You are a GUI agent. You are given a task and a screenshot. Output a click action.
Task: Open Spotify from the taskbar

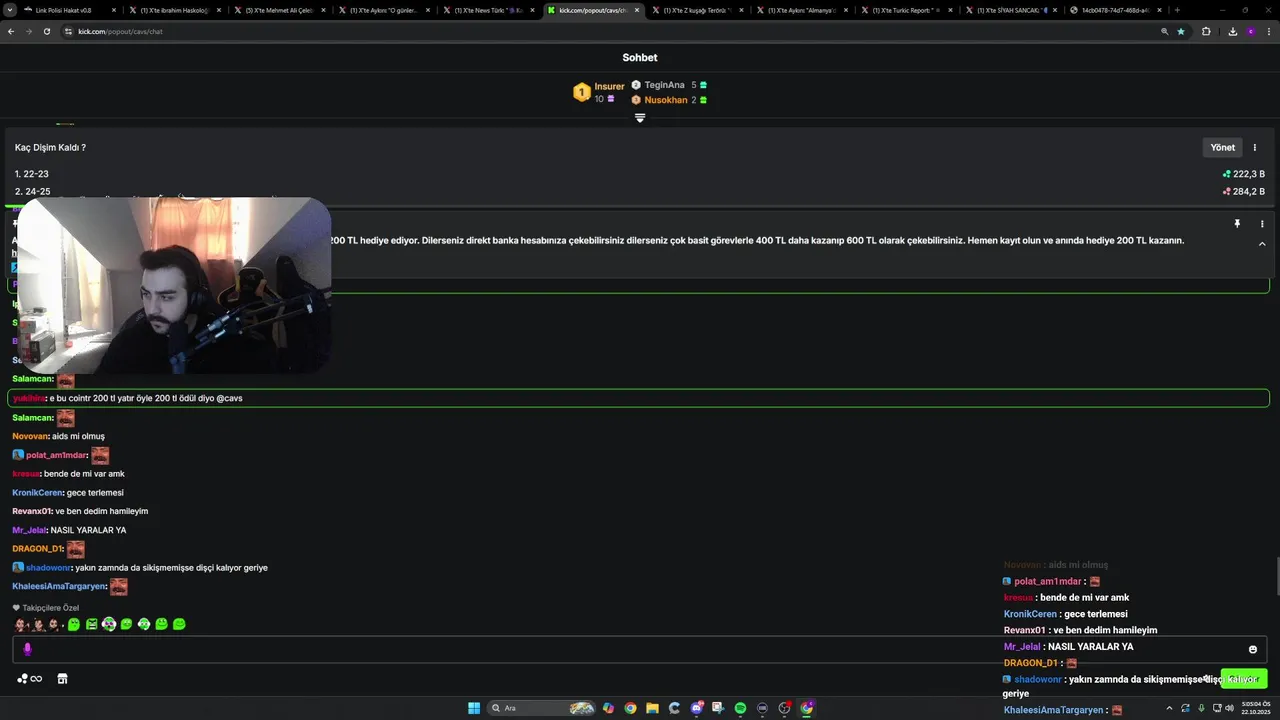[x=740, y=708]
